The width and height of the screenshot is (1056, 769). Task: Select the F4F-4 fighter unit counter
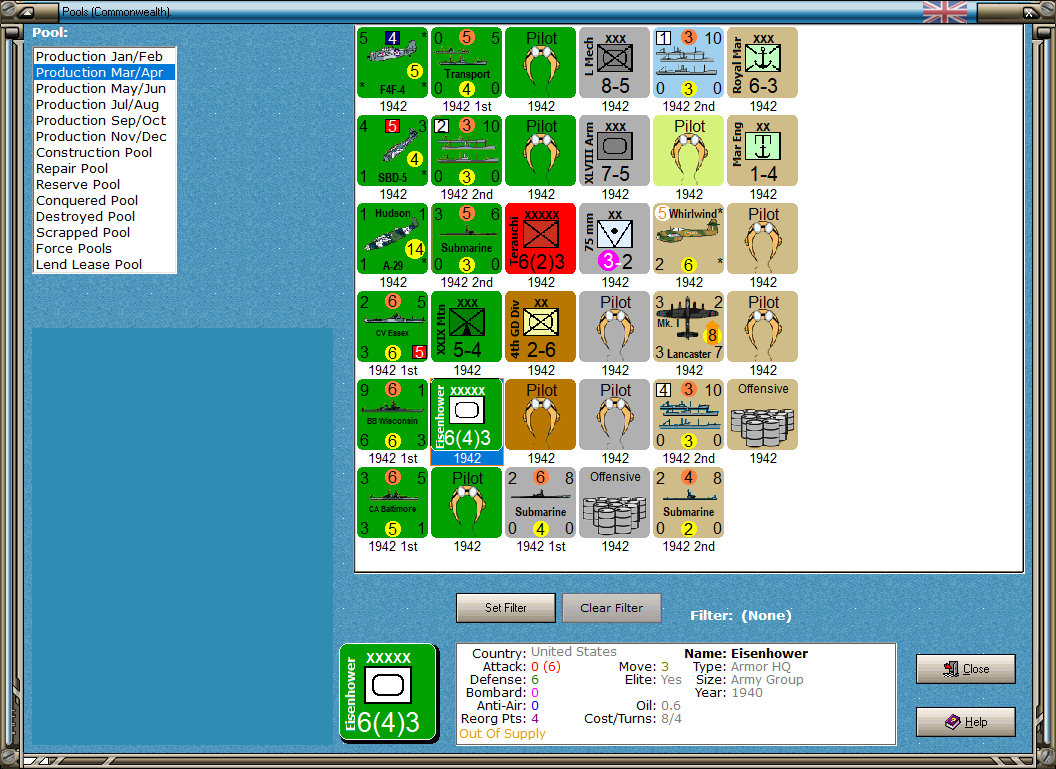(393, 63)
